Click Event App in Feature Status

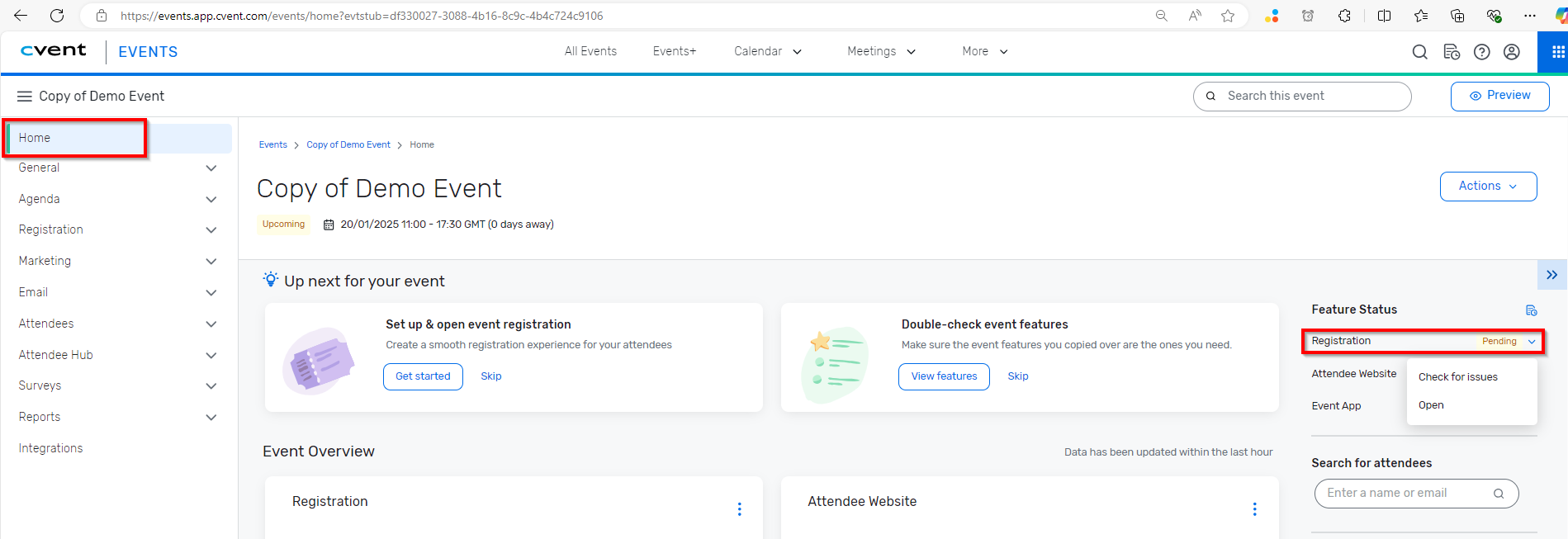(1336, 406)
